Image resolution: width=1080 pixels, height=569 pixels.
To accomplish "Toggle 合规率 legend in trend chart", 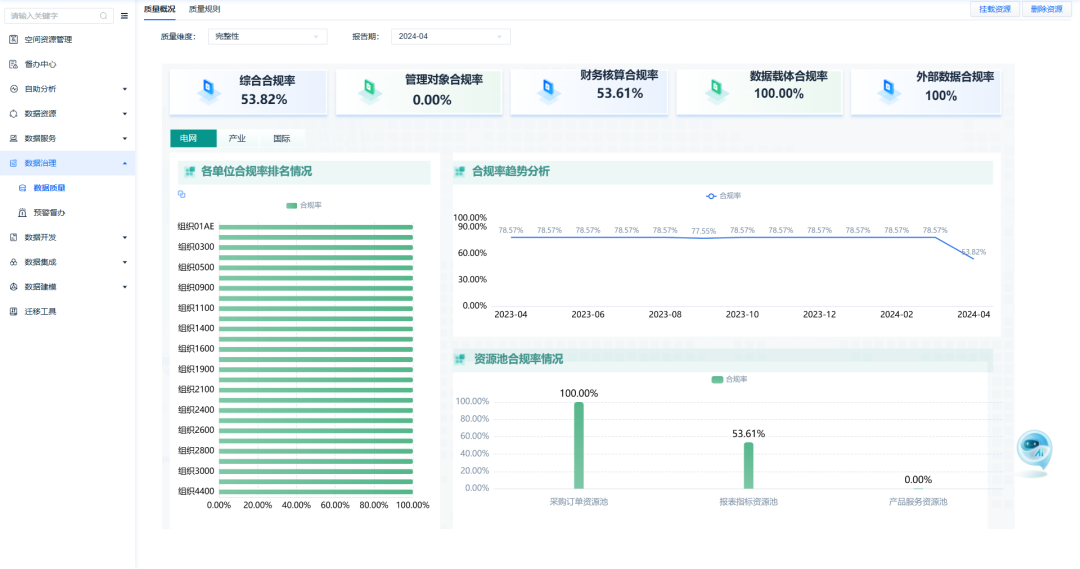I will click(x=723, y=196).
